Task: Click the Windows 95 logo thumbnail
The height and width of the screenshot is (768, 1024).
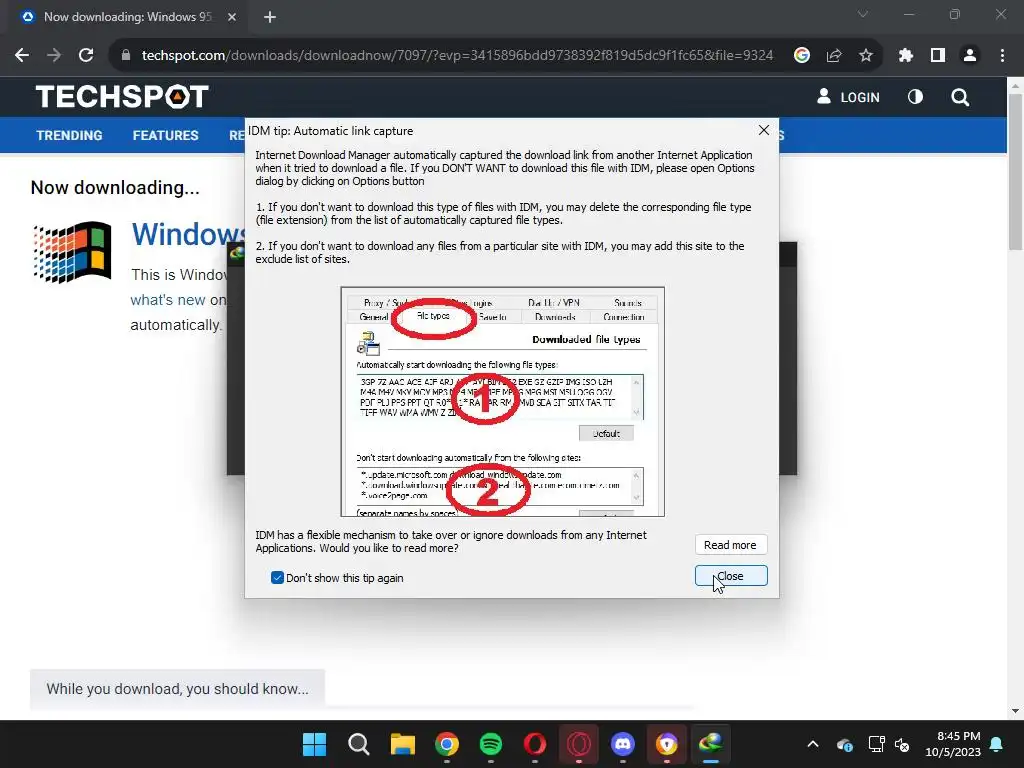Action: pyautogui.click(x=72, y=252)
